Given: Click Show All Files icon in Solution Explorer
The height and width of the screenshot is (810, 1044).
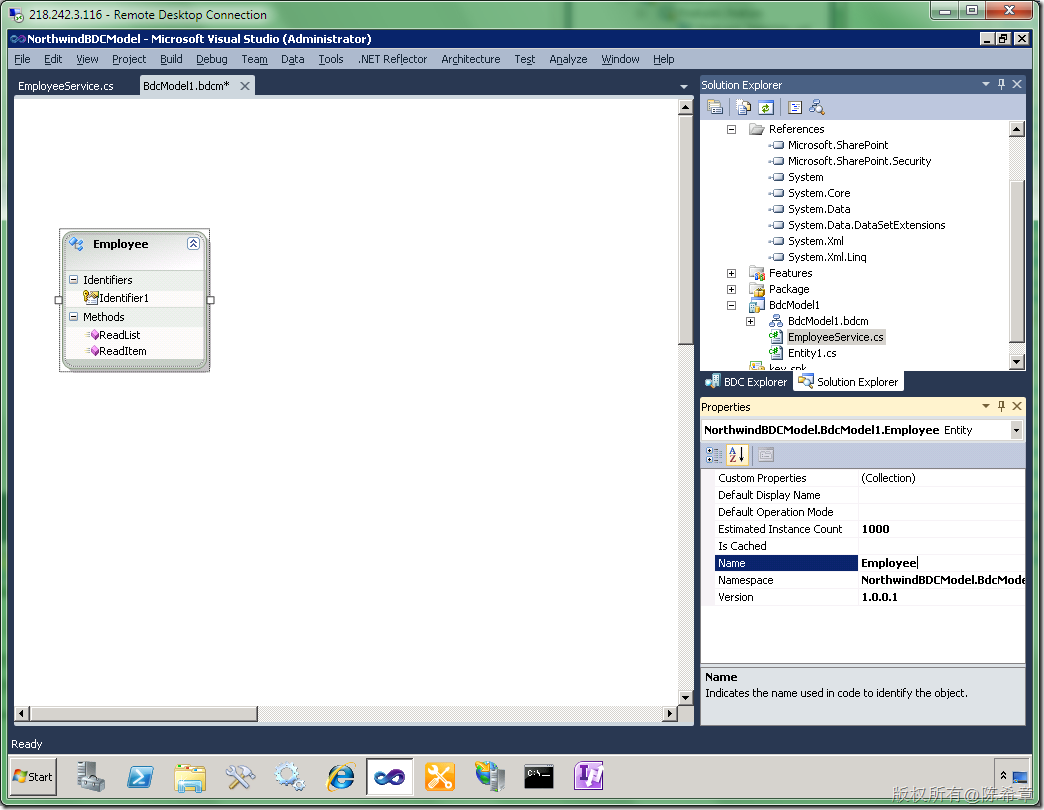Looking at the screenshot, I should 744,107.
